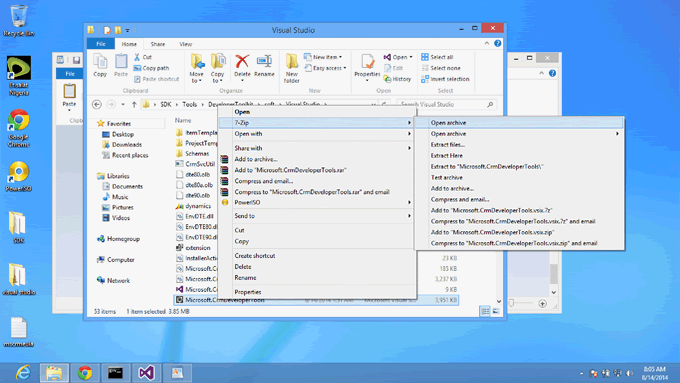Click the Up one level arrow
The height and width of the screenshot is (383, 680).
pos(134,105)
